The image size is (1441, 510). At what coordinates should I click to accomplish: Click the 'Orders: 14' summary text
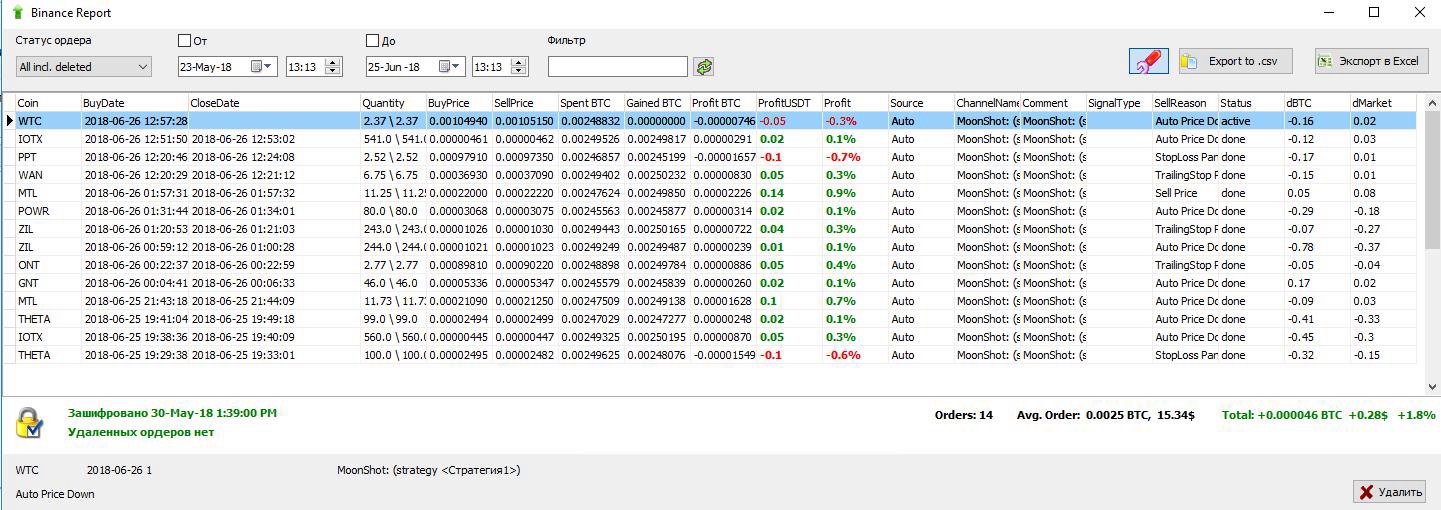(x=964, y=415)
